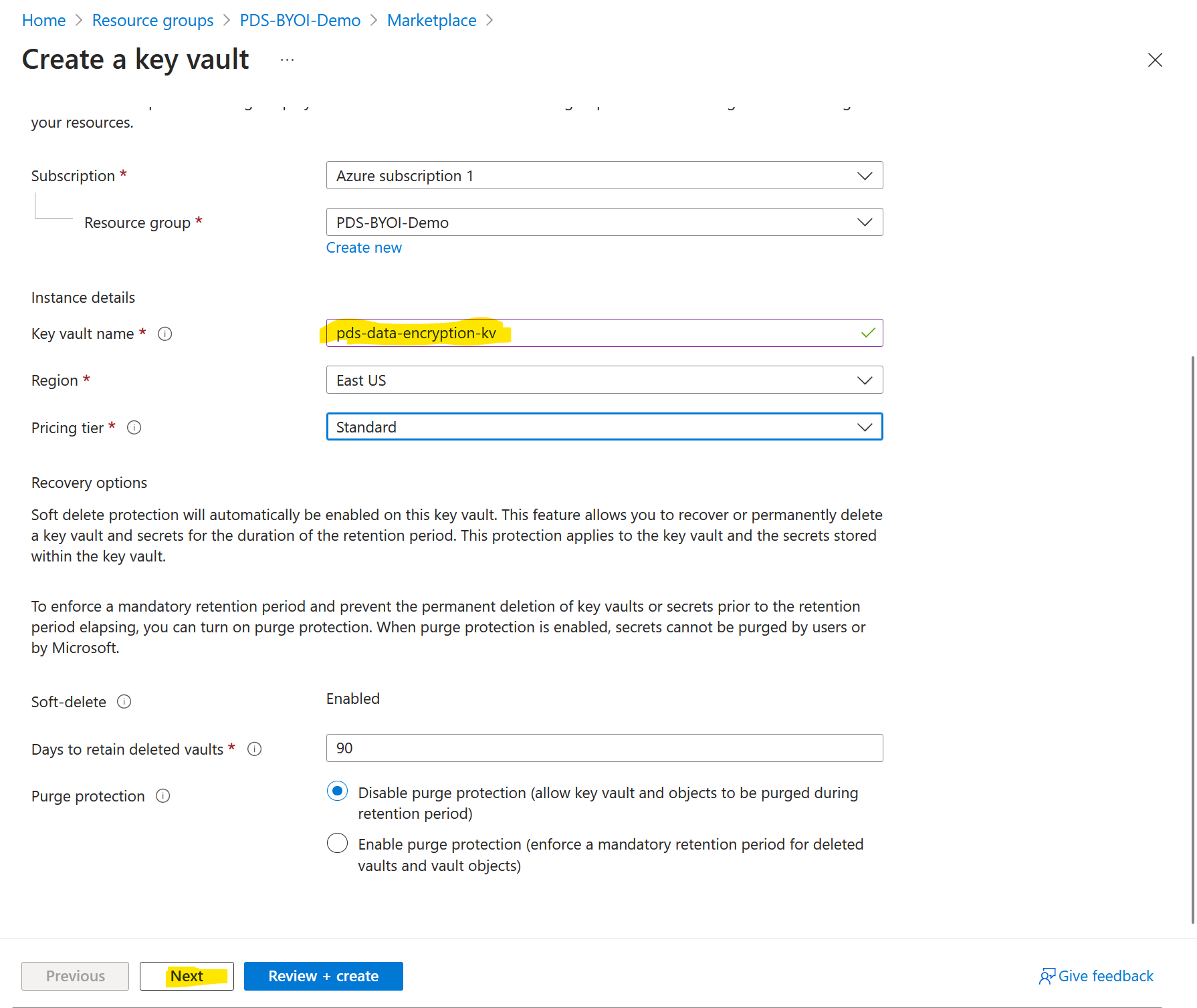
Task: Open the Key vault name info tooltip
Action: (x=165, y=333)
